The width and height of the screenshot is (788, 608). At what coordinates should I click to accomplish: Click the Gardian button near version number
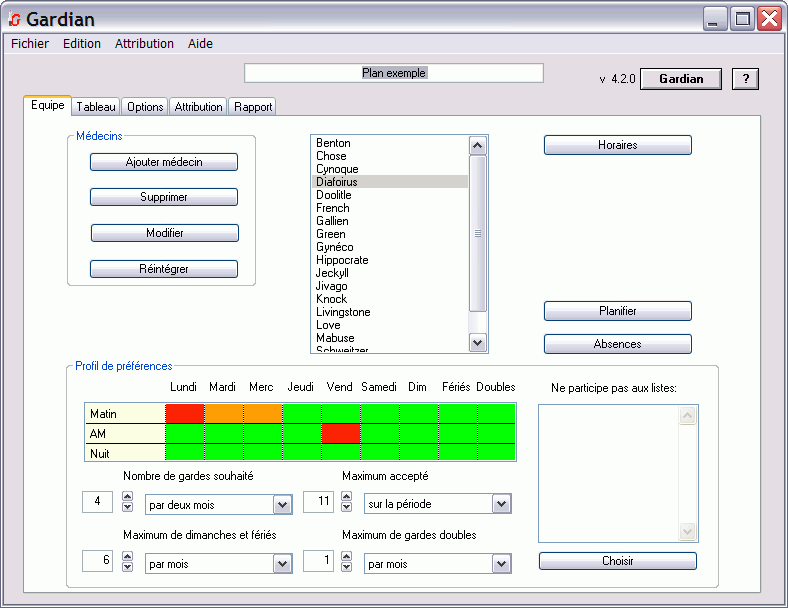(x=681, y=79)
